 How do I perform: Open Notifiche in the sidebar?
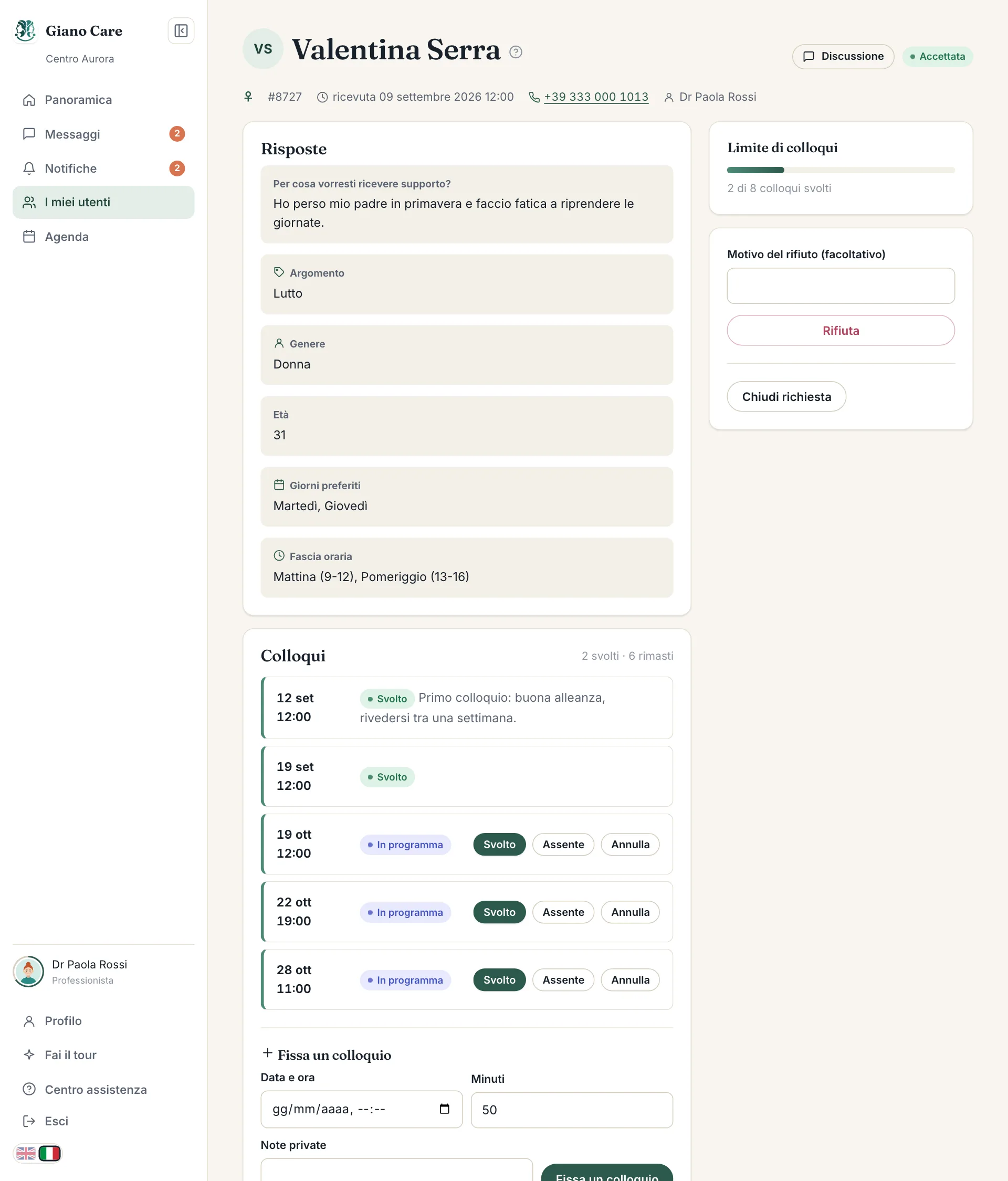click(x=103, y=168)
